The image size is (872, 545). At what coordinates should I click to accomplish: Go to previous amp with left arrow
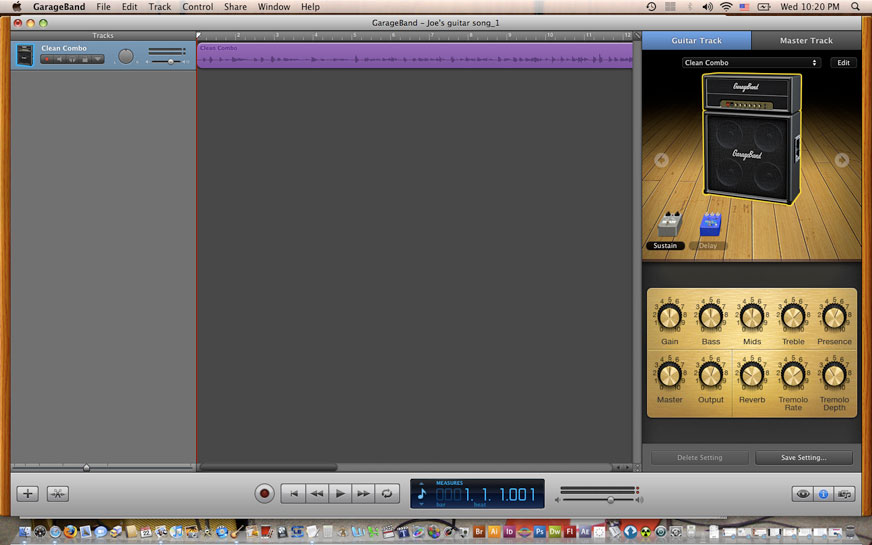click(x=661, y=160)
